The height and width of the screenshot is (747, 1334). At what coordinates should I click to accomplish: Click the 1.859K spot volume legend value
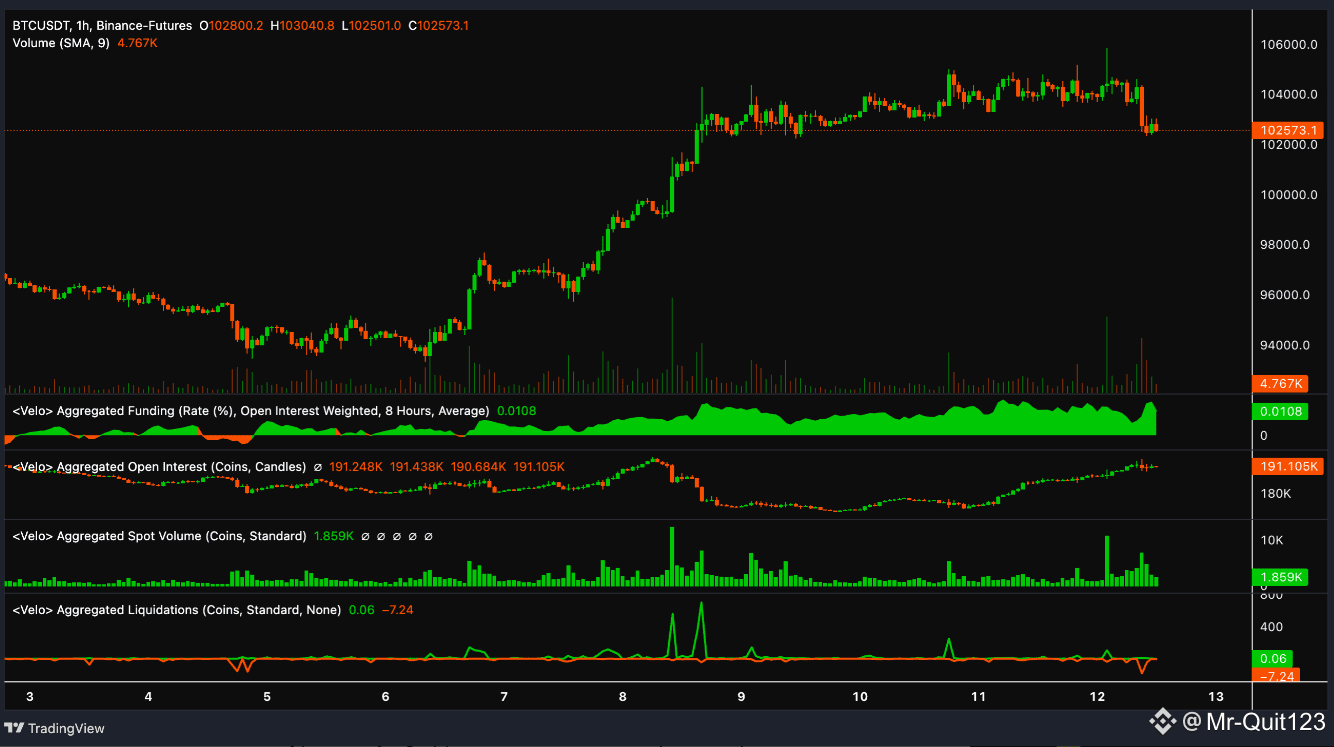pos(334,536)
